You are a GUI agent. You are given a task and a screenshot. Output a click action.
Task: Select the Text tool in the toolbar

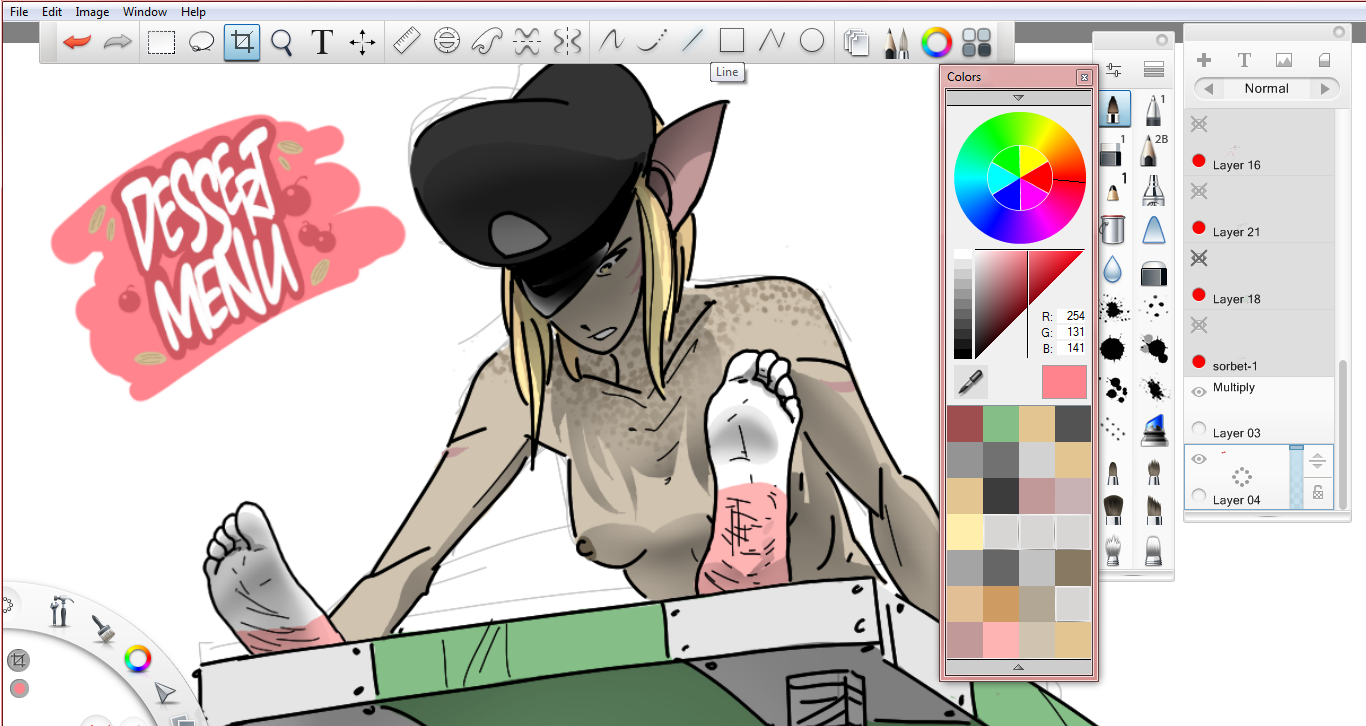click(x=322, y=42)
